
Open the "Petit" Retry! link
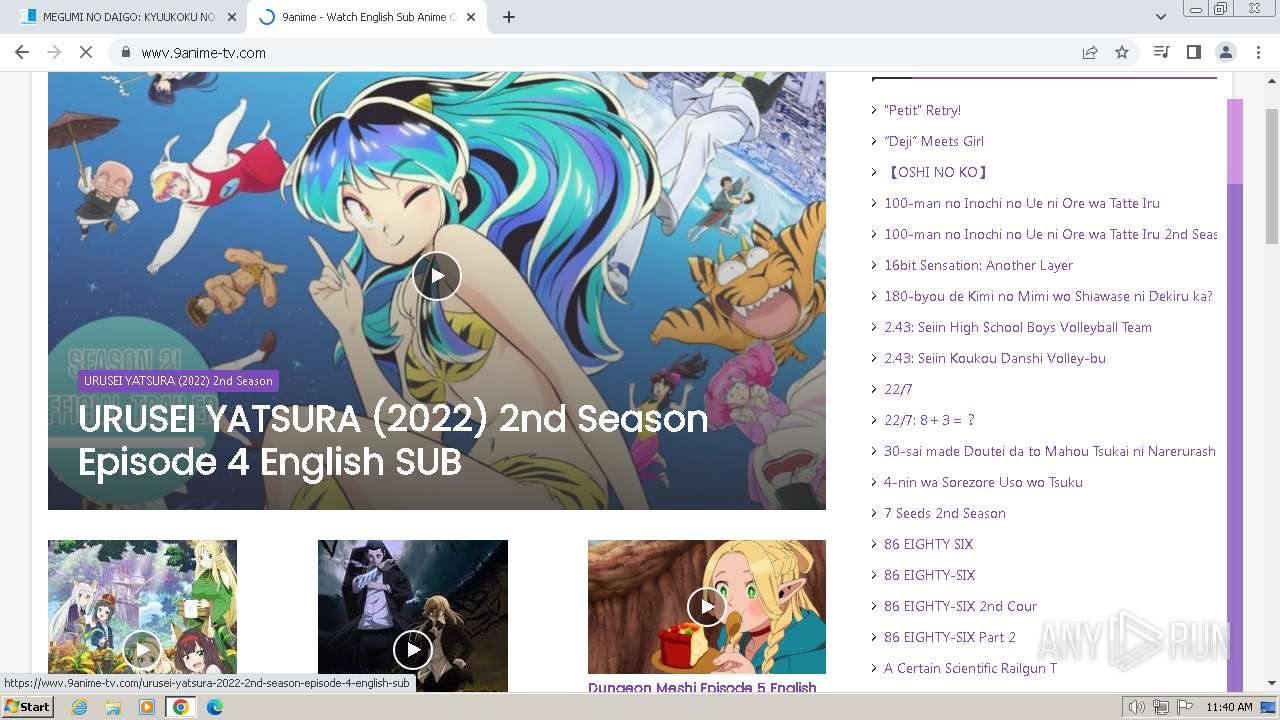point(922,110)
